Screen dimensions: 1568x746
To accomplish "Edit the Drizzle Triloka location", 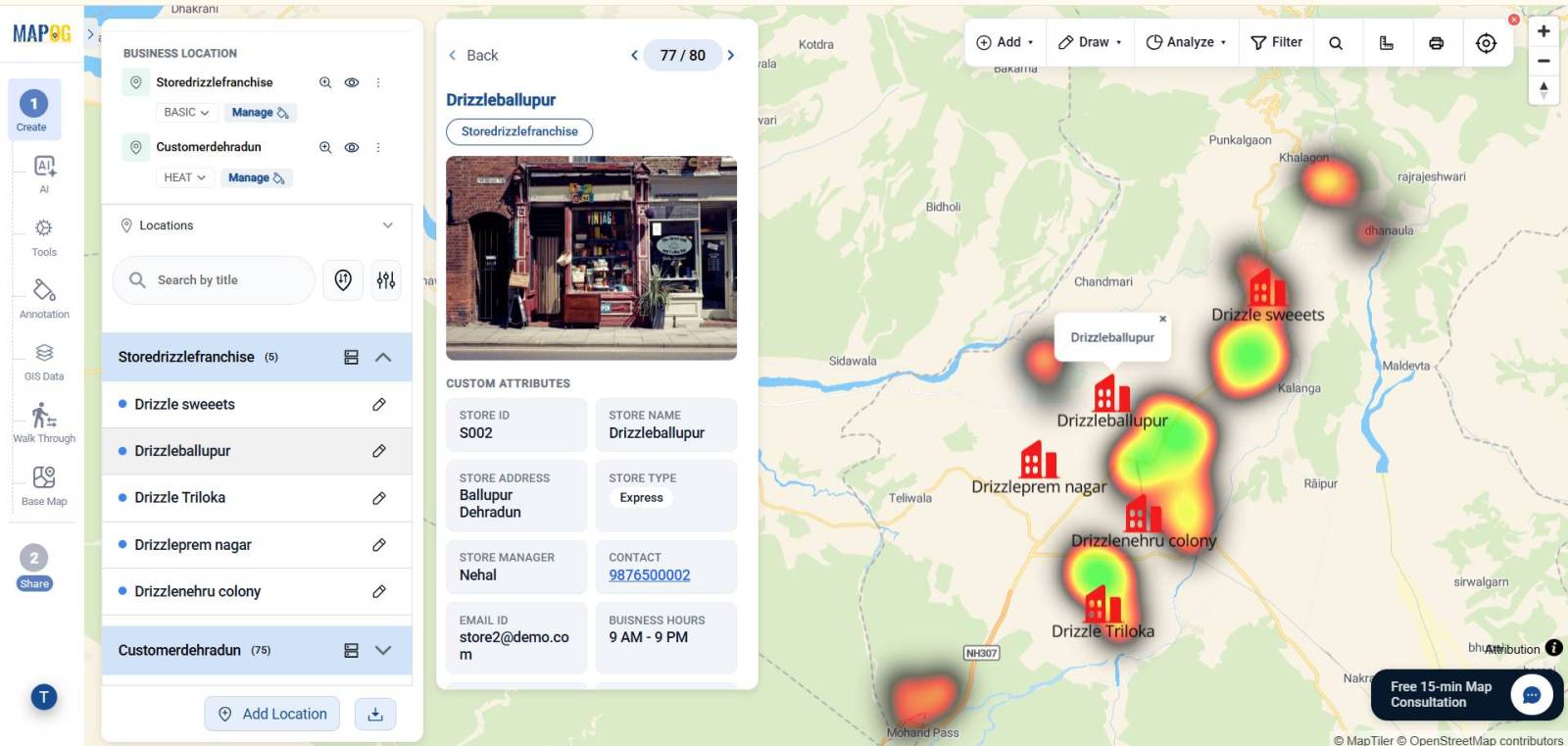I will (x=379, y=498).
